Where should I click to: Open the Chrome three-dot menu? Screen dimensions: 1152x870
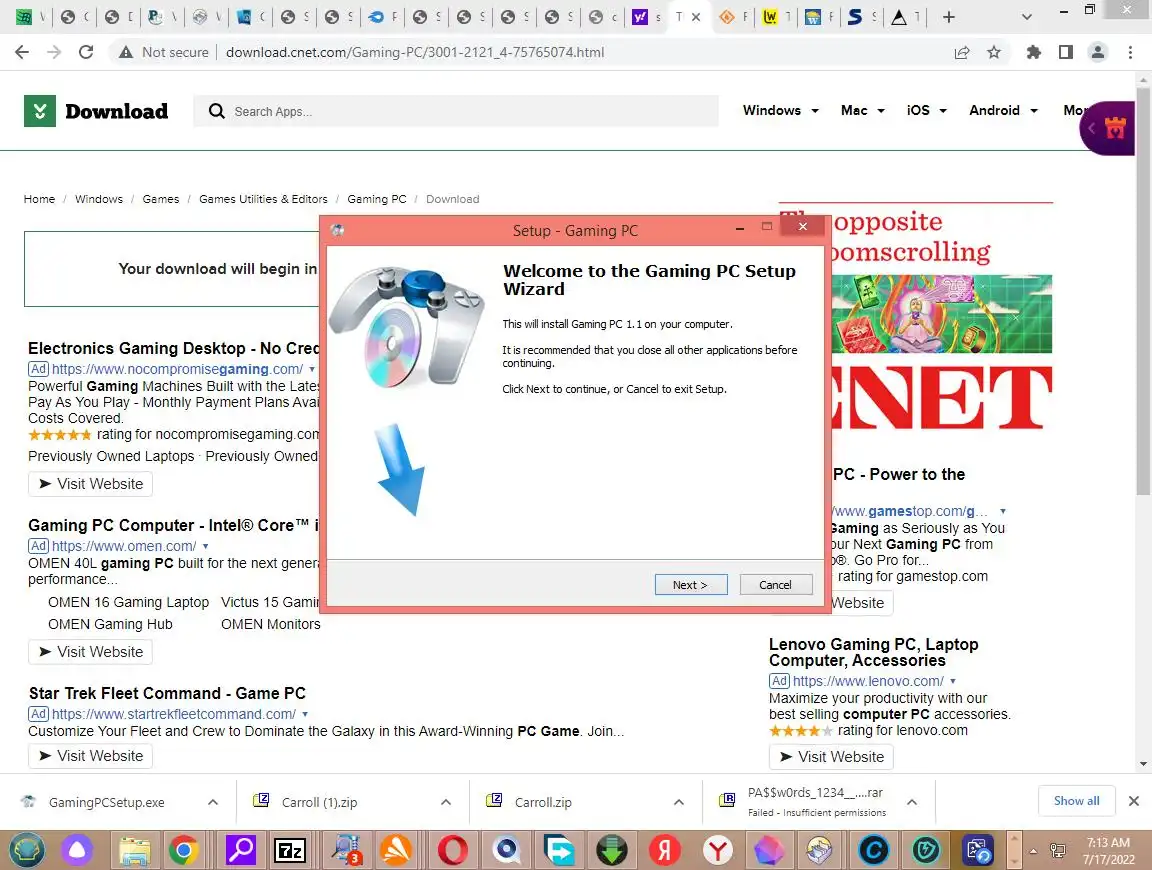tap(1130, 52)
